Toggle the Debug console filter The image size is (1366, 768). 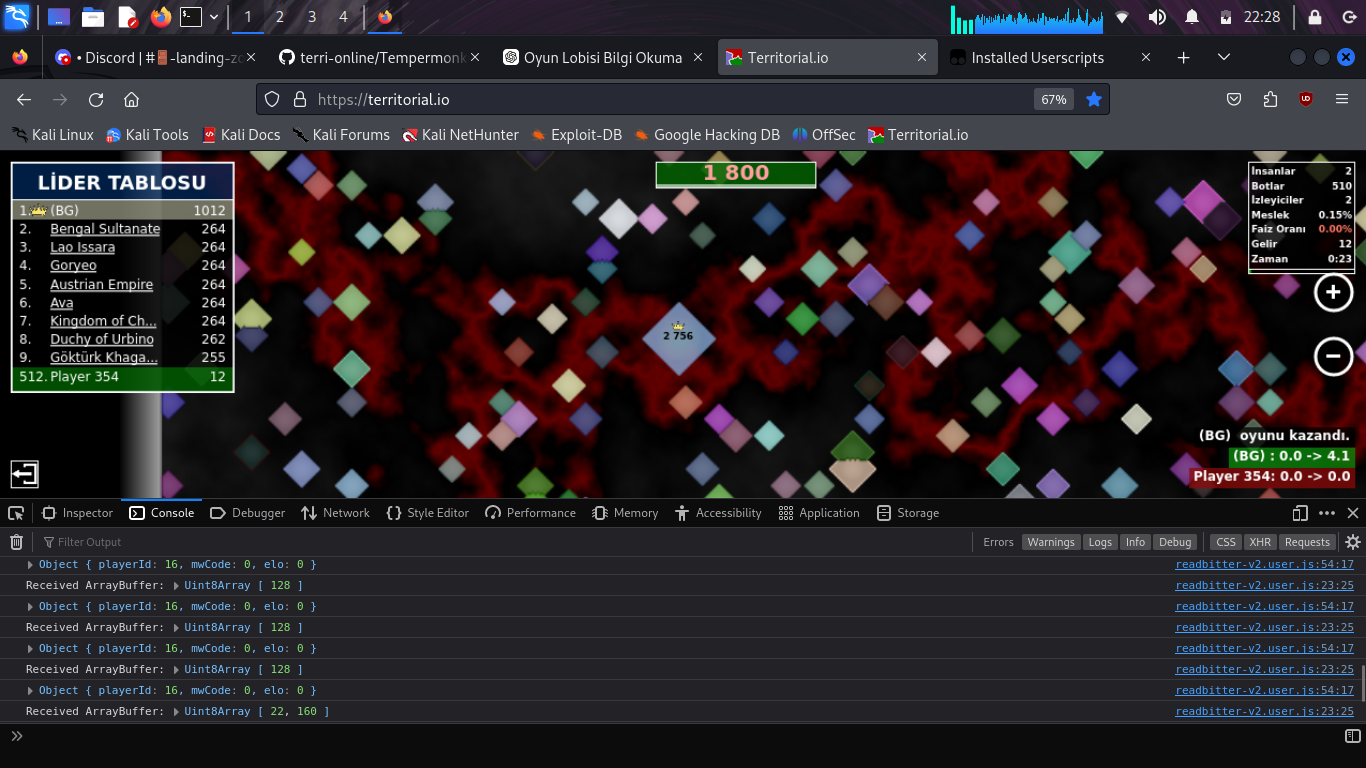(x=1175, y=542)
